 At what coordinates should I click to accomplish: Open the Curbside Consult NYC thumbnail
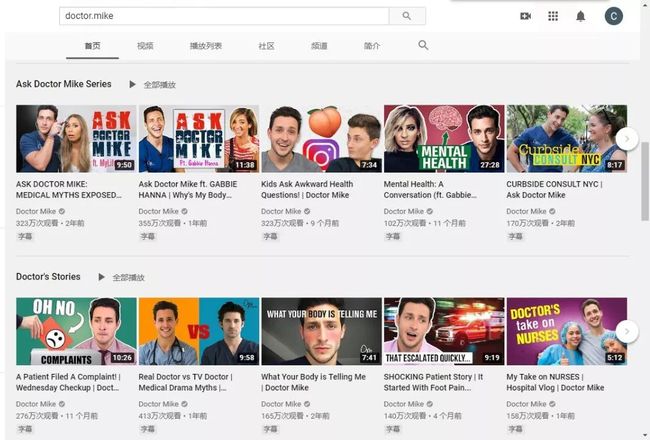(x=567, y=139)
